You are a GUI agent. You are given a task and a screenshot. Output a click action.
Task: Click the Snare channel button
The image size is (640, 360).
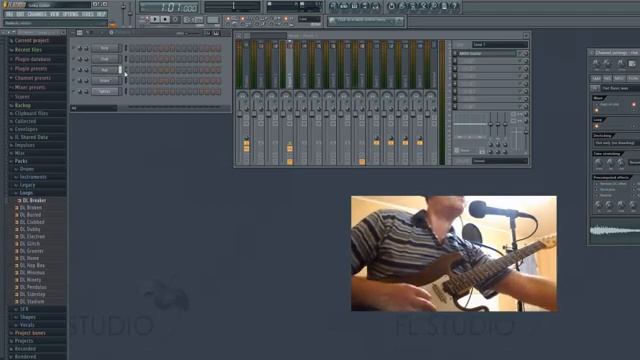coord(104,81)
